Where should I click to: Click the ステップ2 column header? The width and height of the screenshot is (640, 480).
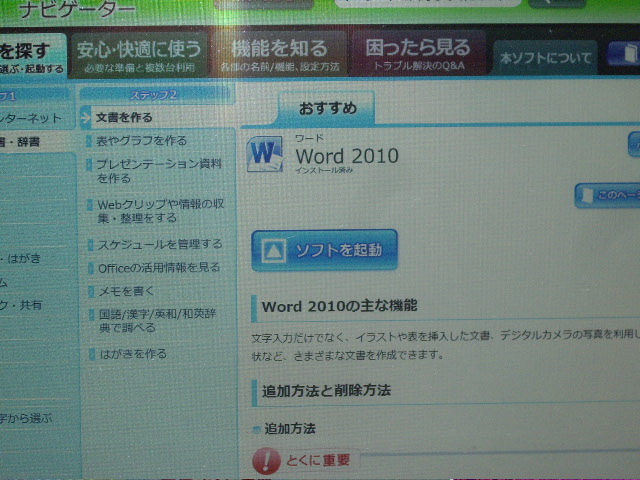pyautogui.click(x=157, y=95)
